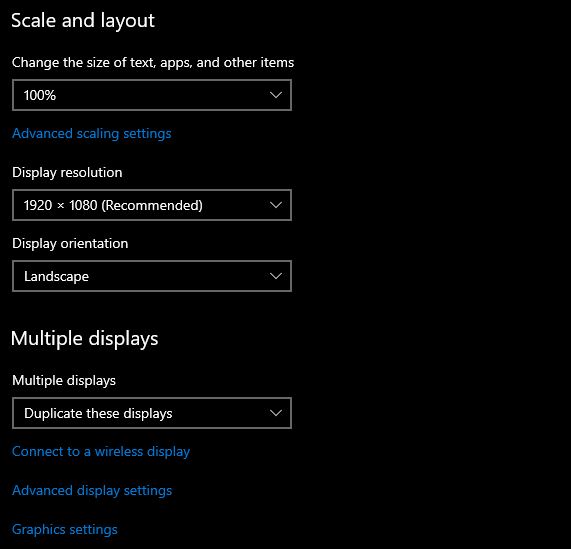571x549 pixels.
Task: Click the large Multiple displays section heading
Action: tap(84, 339)
